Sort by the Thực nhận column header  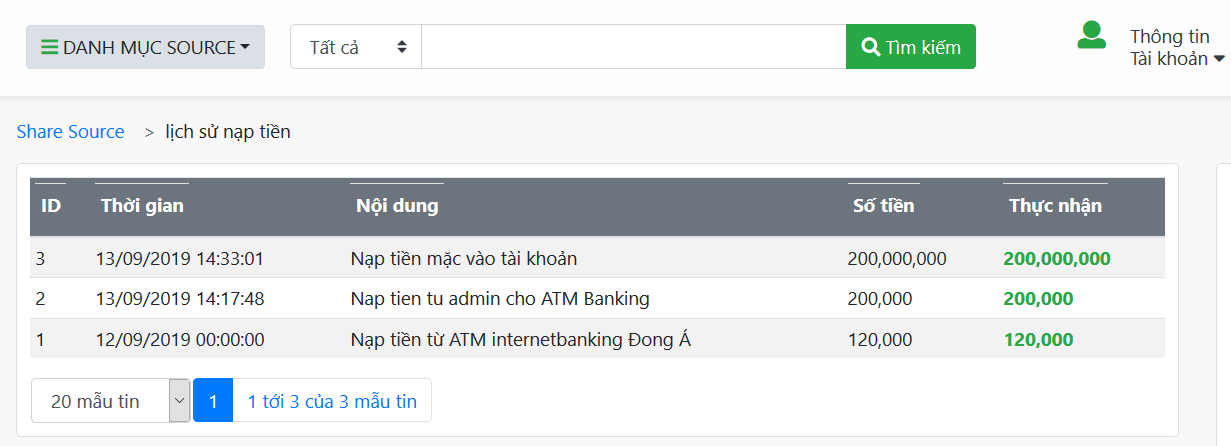pos(1056,206)
